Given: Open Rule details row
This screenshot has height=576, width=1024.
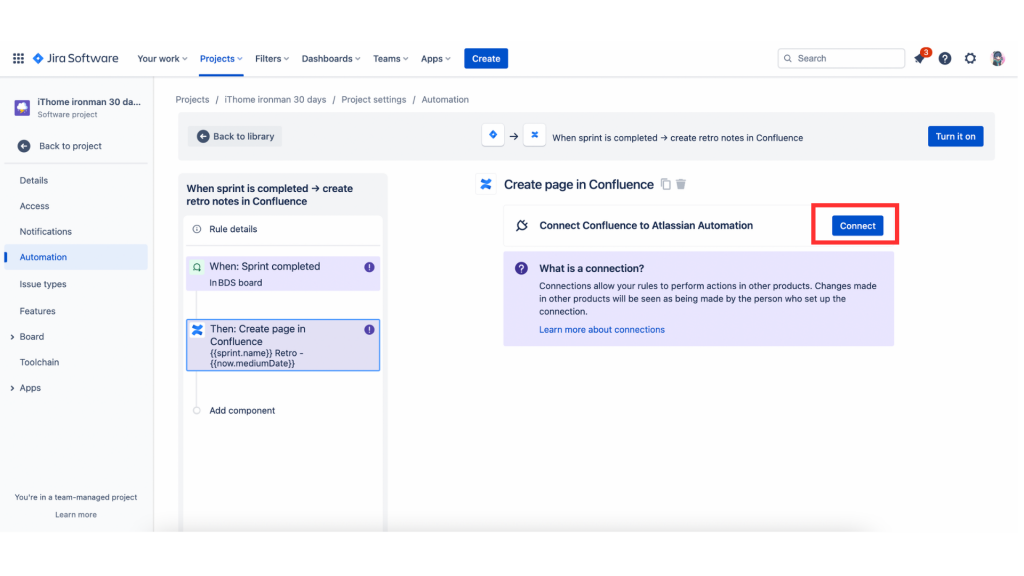Looking at the screenshot, I should coord(283,229).
